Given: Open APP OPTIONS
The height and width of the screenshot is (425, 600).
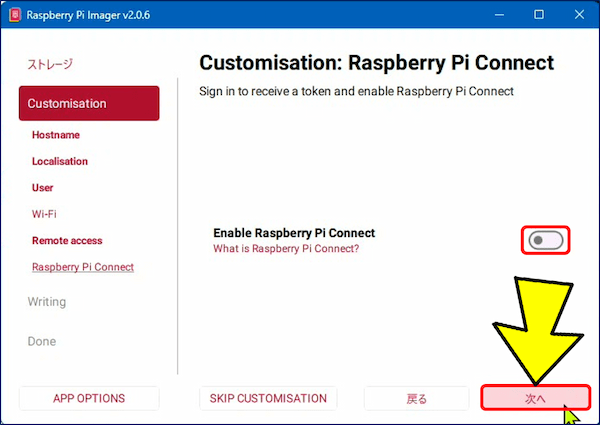Looking at the screenshot, I should coord(89,398).
